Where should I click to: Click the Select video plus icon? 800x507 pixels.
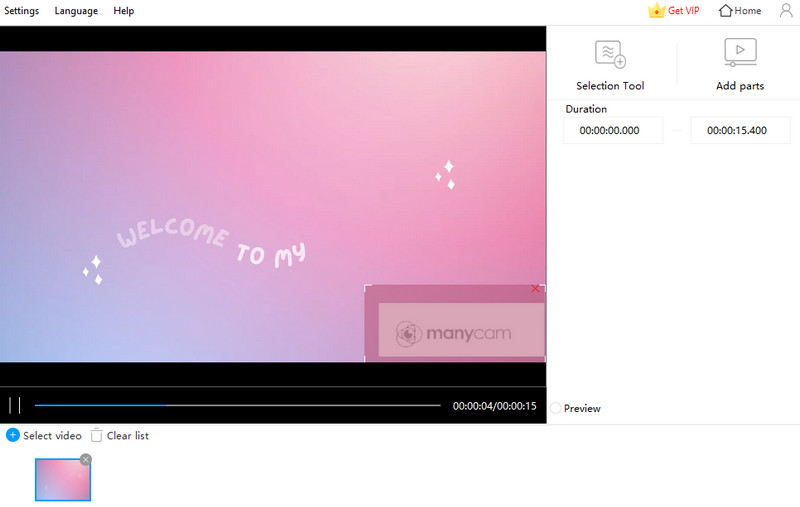[13, 435]
